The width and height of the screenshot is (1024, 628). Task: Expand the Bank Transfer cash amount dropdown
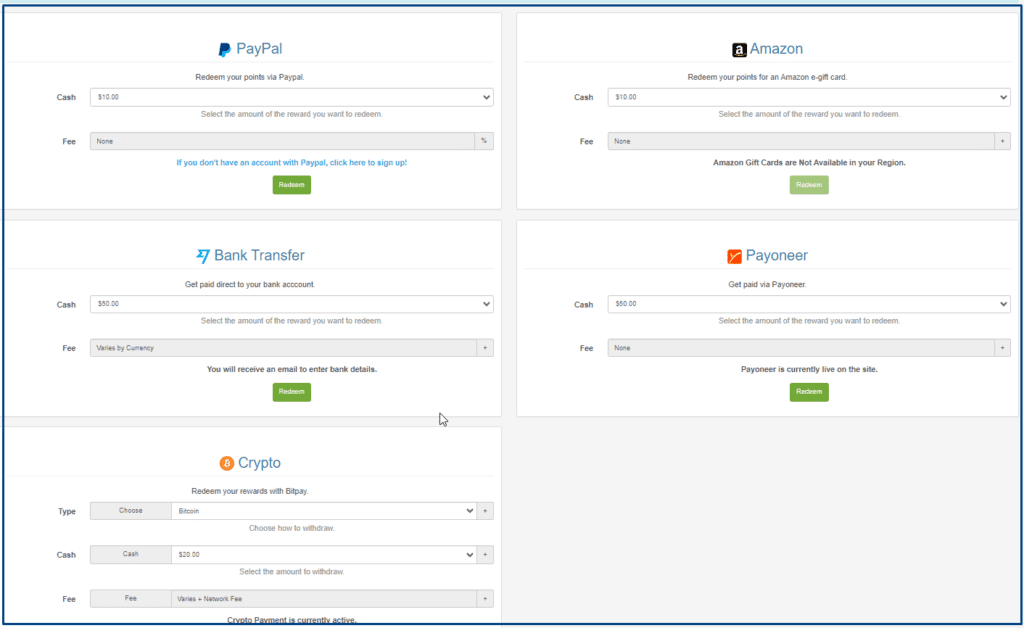[x=291, y=304]
